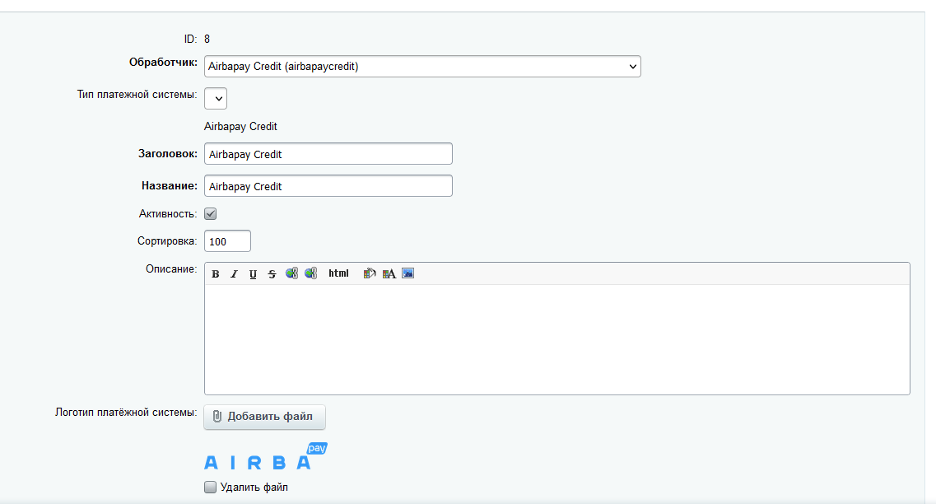936x504 pixels.
Task: Switch the editor to html mode
Action: coord(338,273)
